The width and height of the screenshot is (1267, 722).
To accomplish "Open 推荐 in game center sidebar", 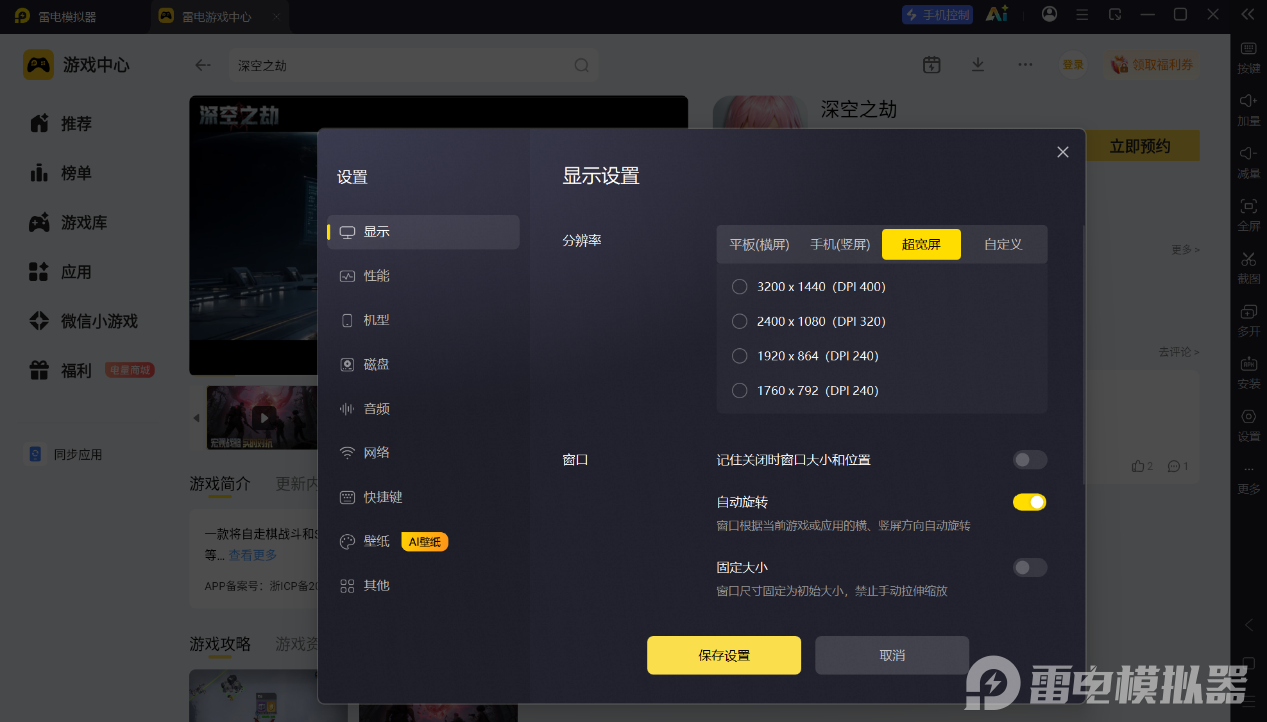I will (x=62, y=124).
